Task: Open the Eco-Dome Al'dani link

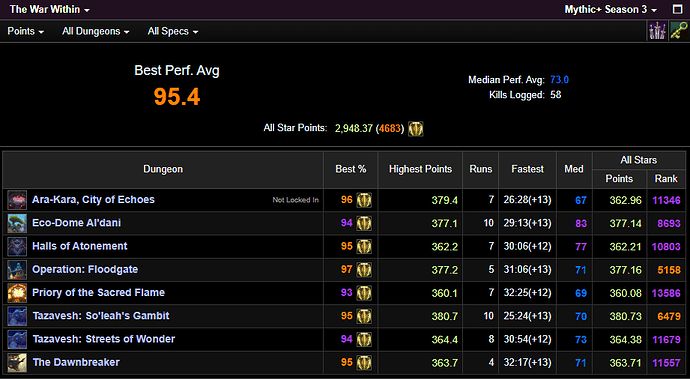Action: tap(77, 223)
